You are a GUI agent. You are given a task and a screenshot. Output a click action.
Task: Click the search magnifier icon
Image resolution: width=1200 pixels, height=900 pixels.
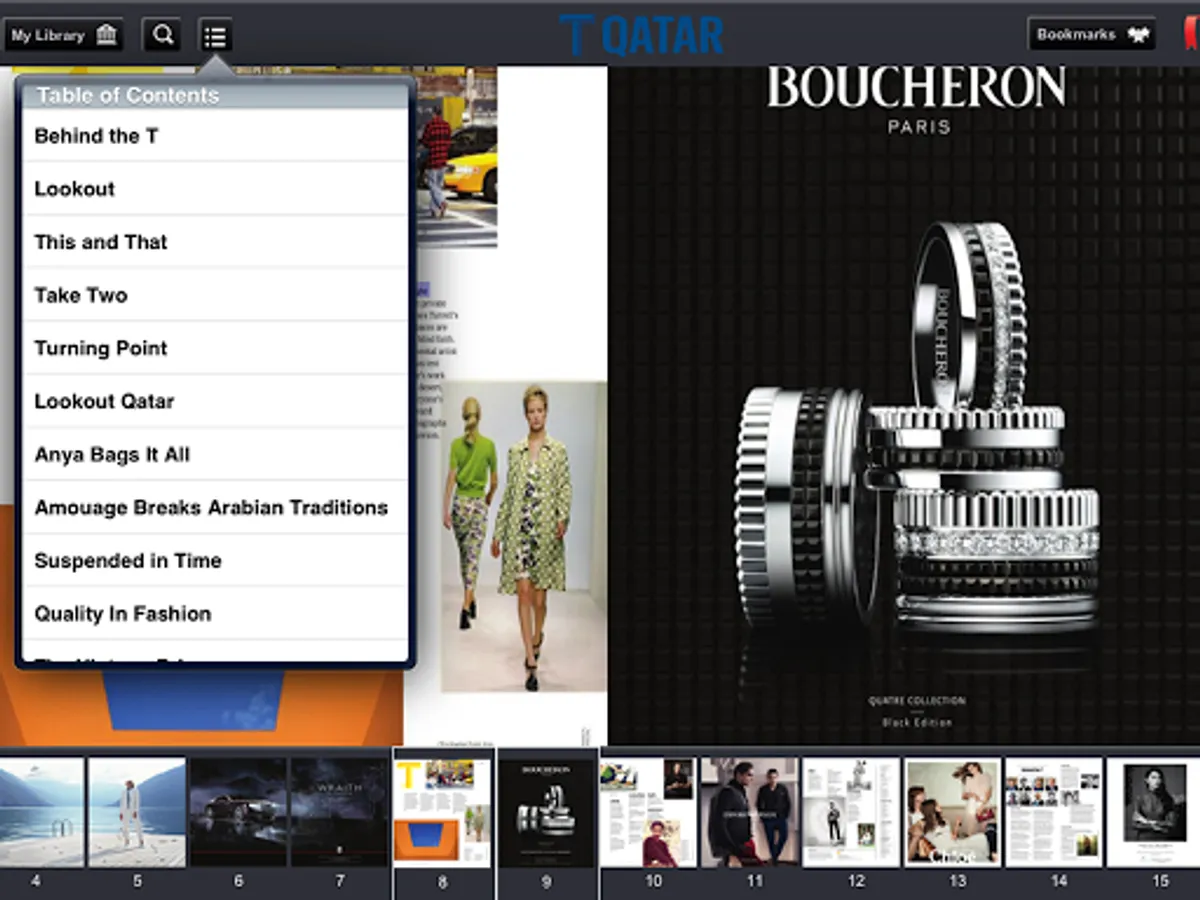pyautogui.click(x=162, y=35)
